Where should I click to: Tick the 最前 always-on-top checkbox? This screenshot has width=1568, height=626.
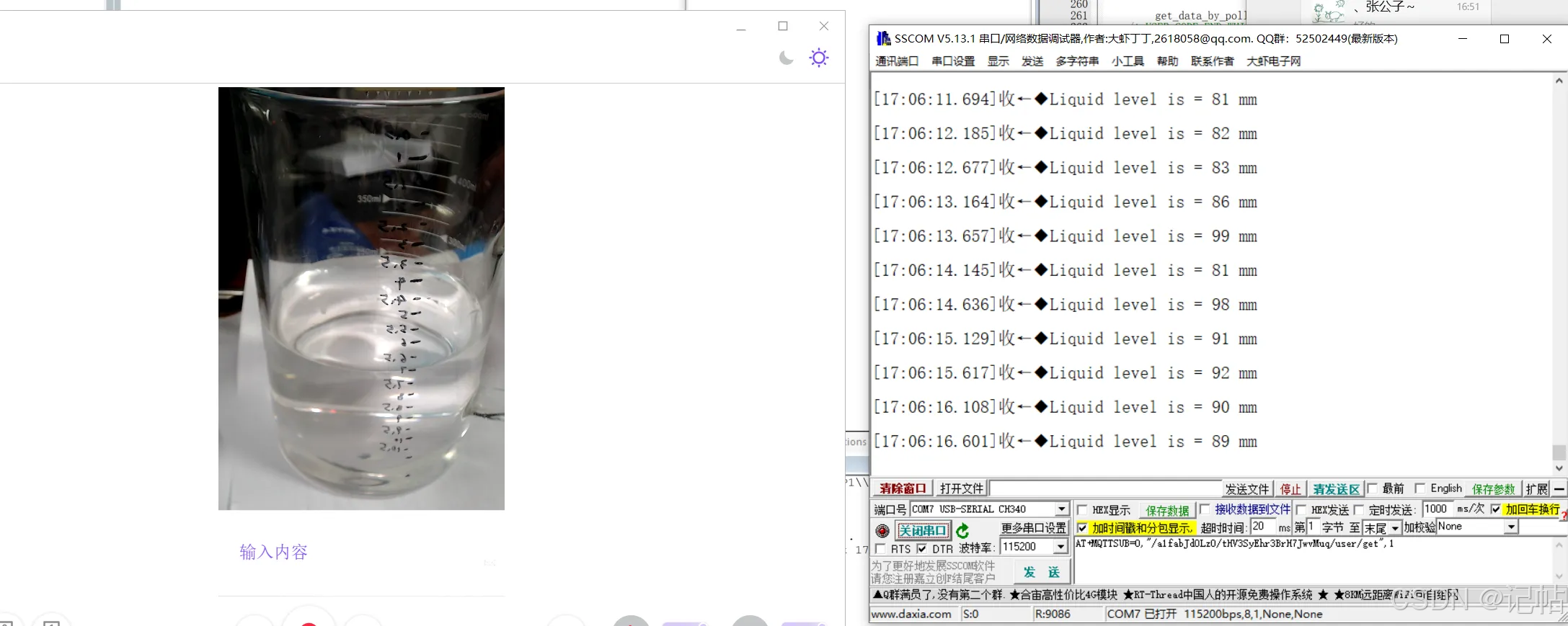[x=1373, y=488]
